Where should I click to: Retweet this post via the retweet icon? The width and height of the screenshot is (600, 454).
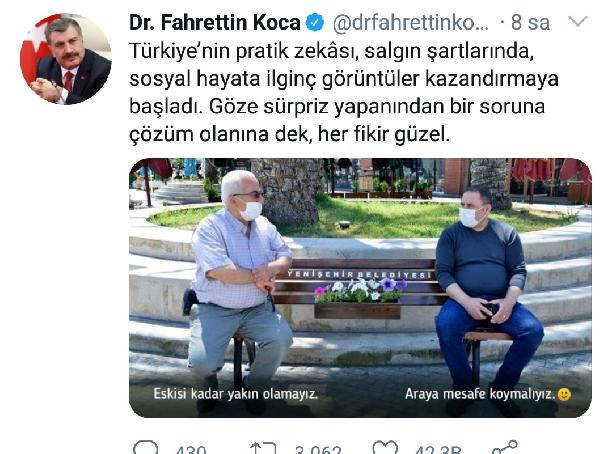point(263,449)
